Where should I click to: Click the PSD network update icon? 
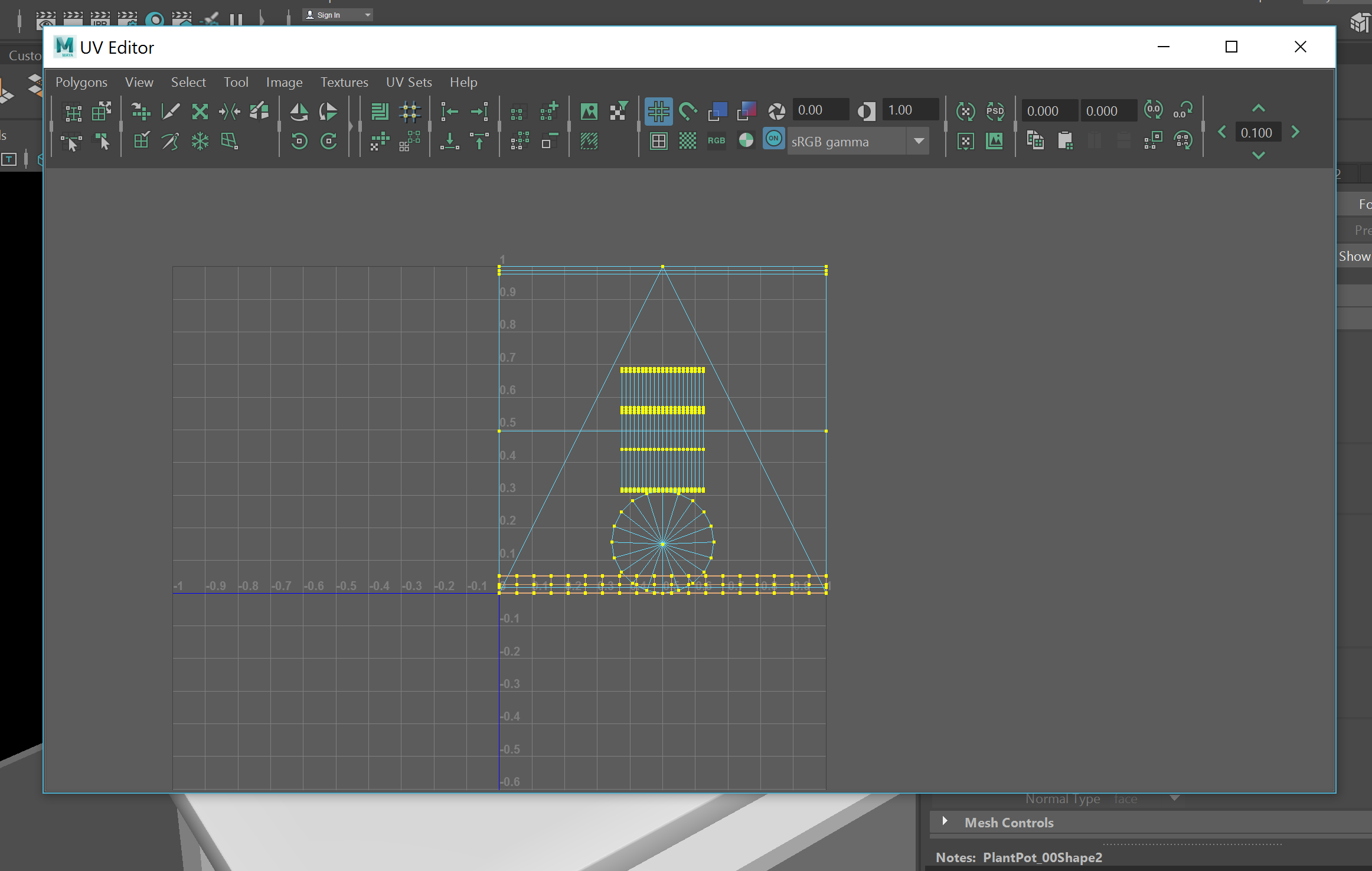tap(995, 111)
